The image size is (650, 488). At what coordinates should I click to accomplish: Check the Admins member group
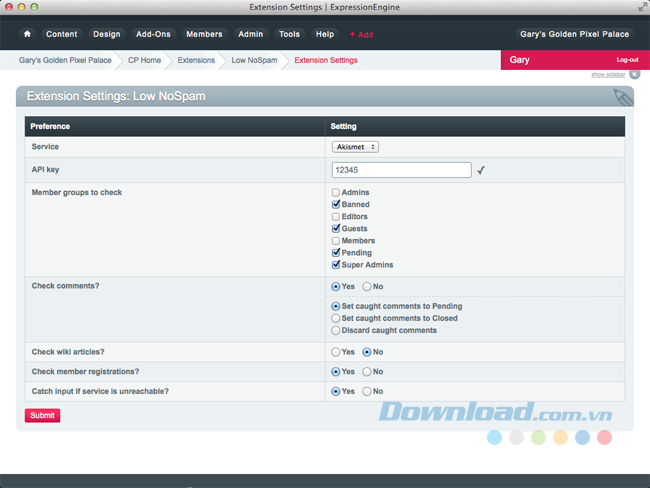(x=336, y=192)
